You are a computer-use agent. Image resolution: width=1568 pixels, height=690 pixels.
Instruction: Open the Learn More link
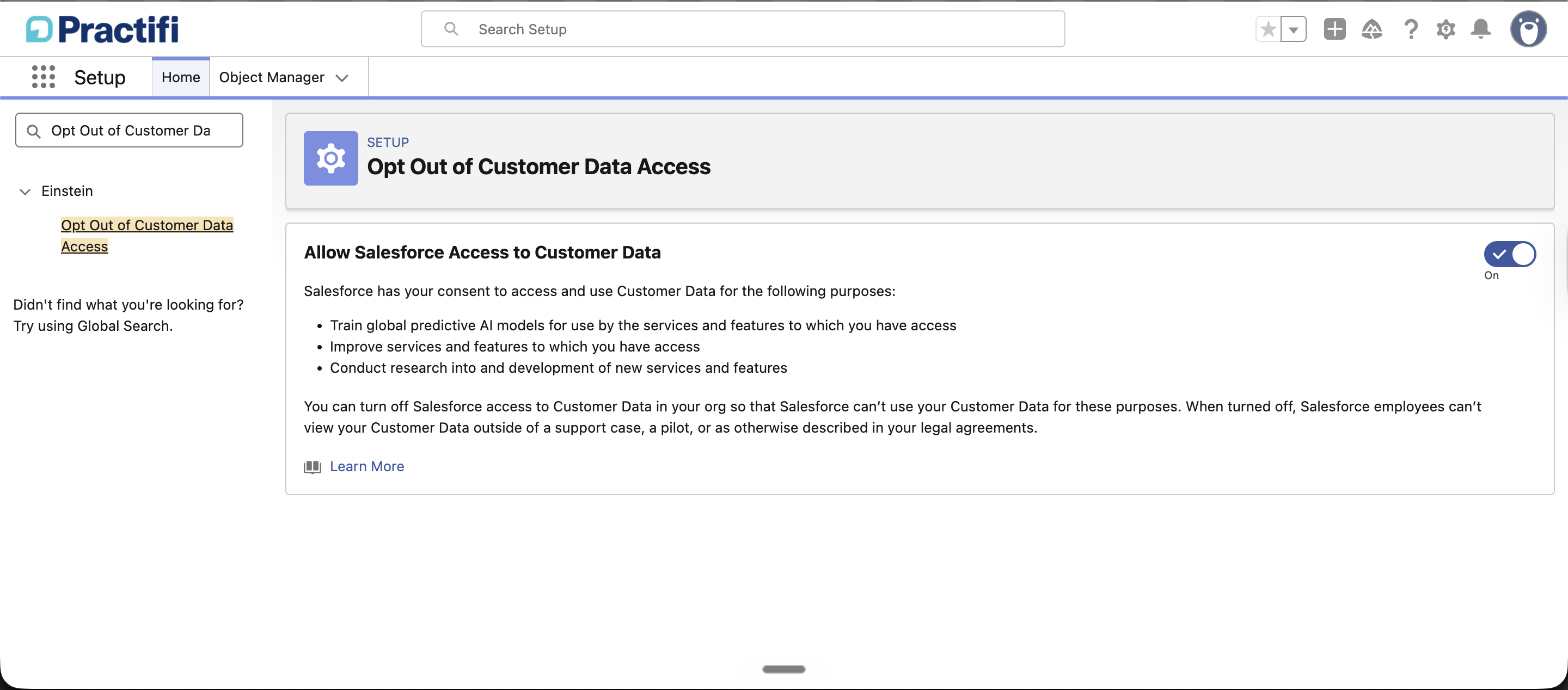[x=366, y=467]
